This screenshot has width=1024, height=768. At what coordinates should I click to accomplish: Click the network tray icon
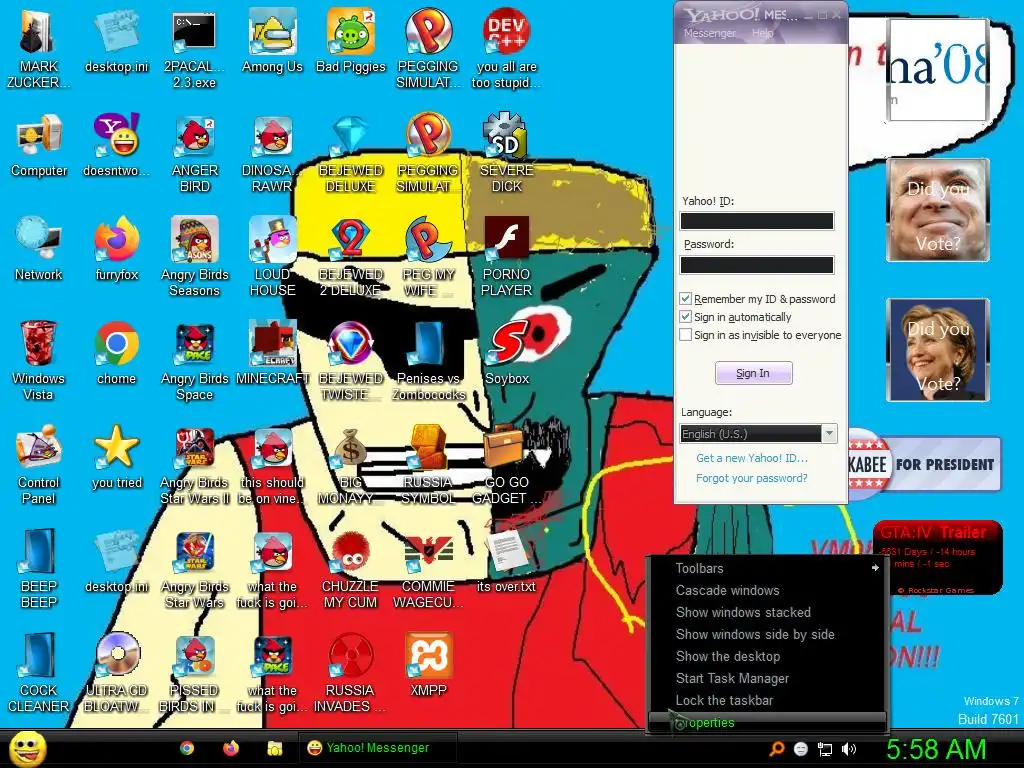click(x=825, y=749)
